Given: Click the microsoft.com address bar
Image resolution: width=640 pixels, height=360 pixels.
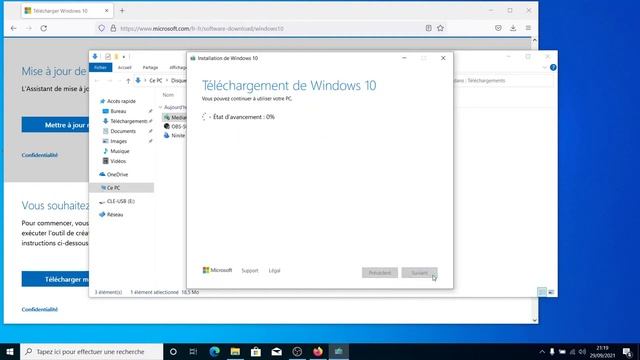Looking at the screenshot, I should (261, 29).
